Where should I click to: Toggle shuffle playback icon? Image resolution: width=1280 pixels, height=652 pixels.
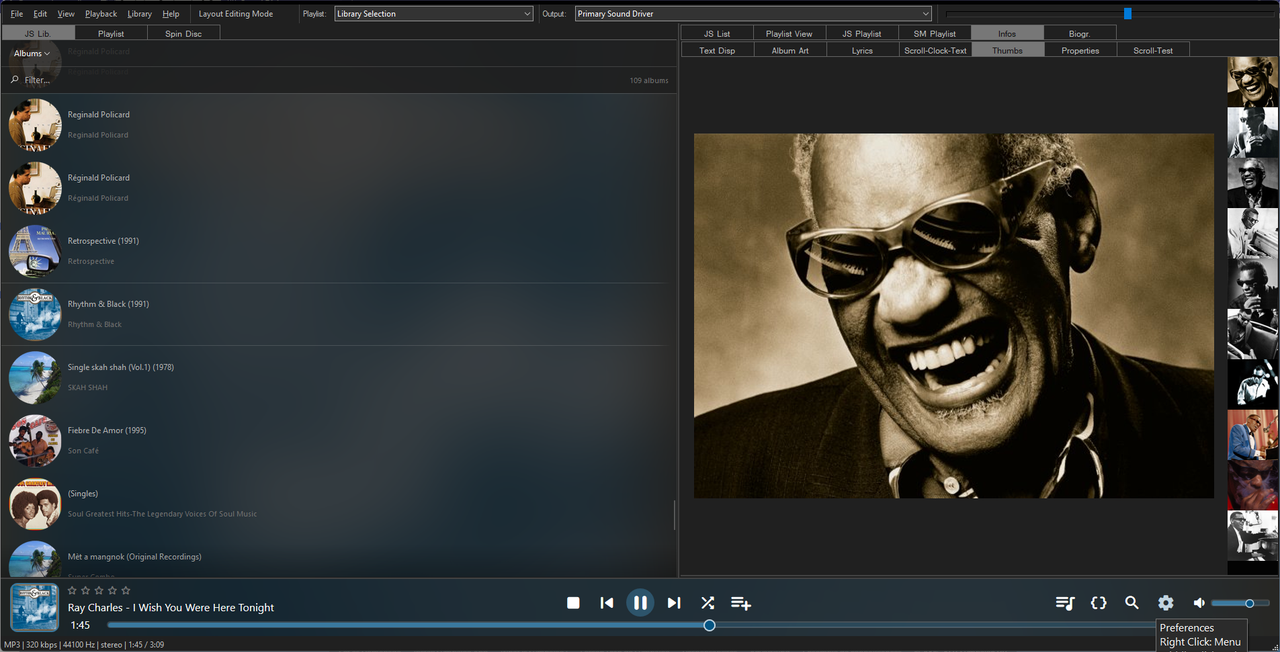click(707, 603)
